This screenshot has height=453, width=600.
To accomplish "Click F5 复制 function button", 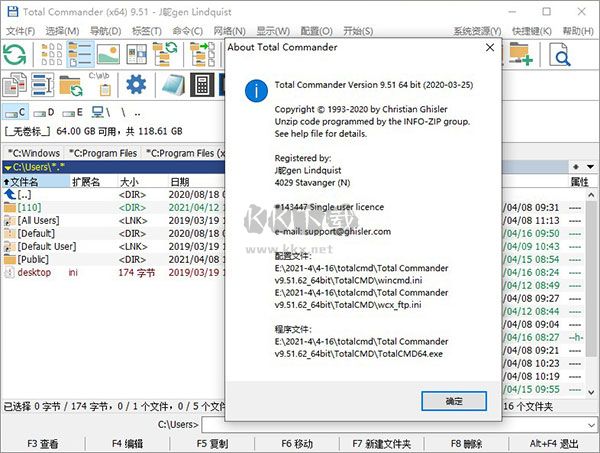I will (212, 444).
